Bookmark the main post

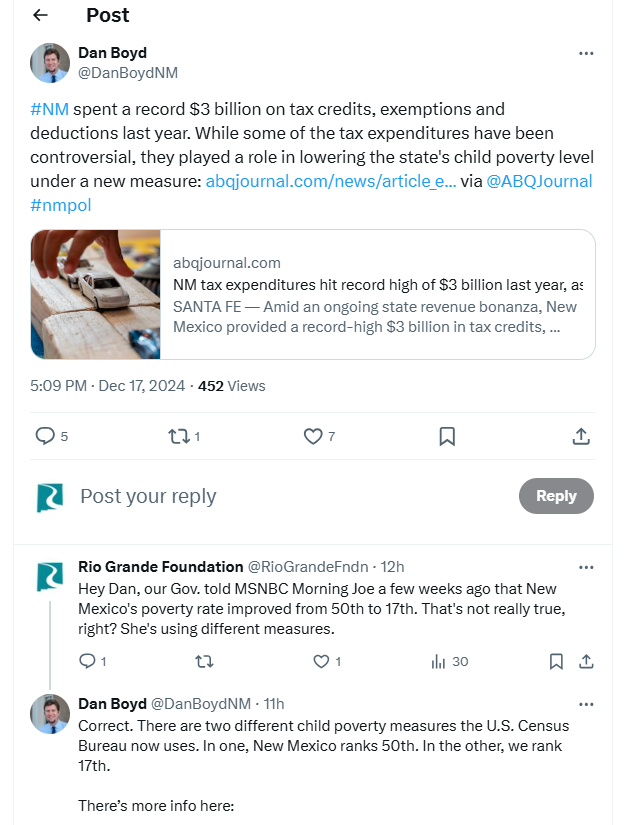[x=447, y=436]
